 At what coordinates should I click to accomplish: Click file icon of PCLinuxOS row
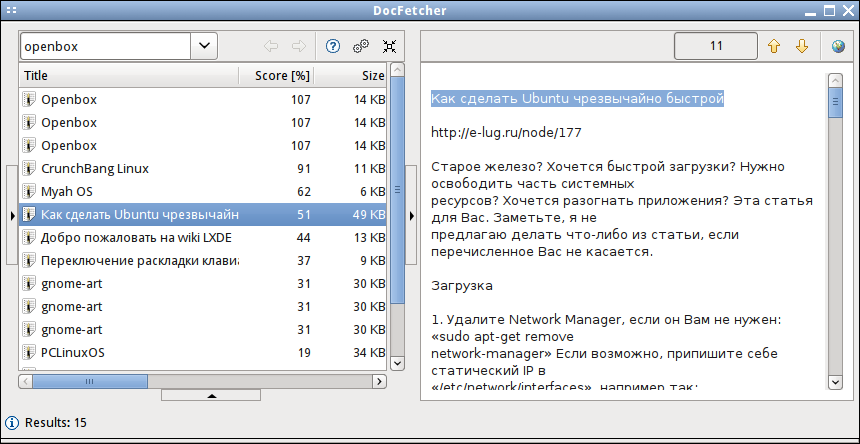29,352
